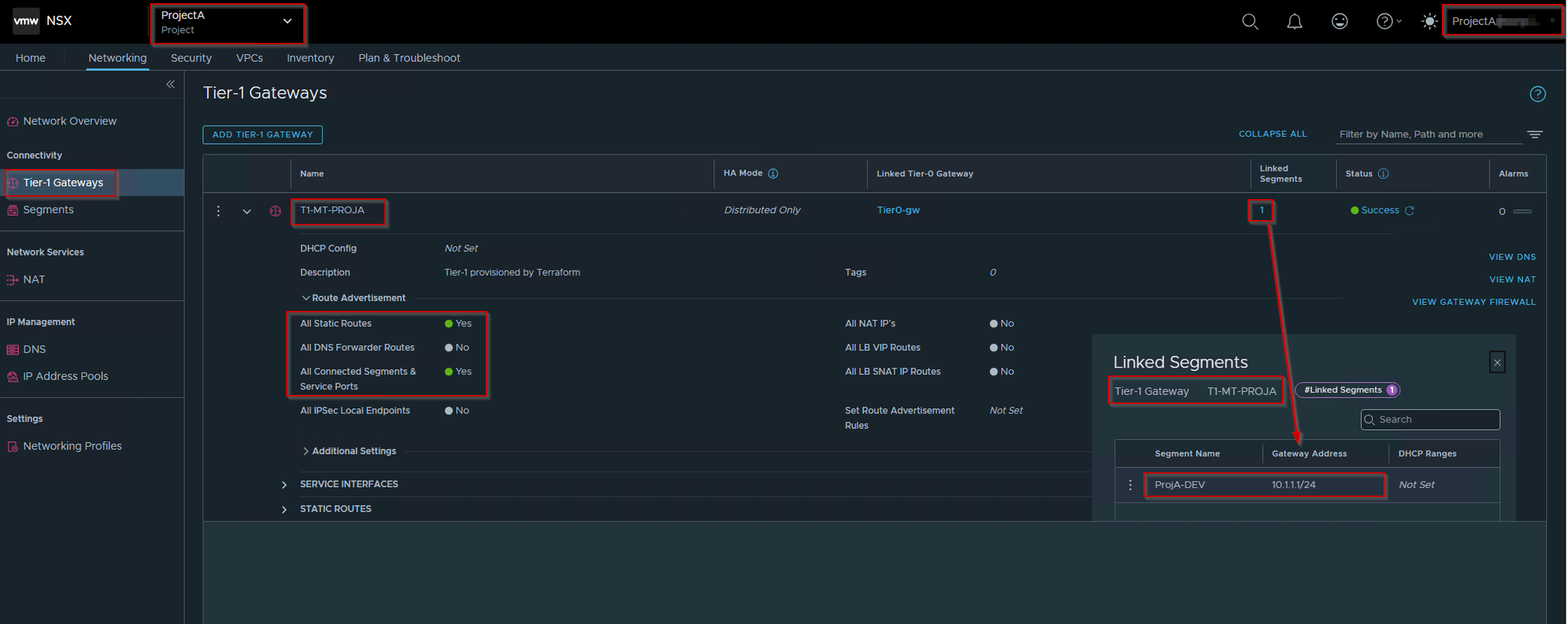This screenshot has width=1568, height=624.
Task: Click the filter lines icon beside filter field
Action: click(x=1534, y=135)
